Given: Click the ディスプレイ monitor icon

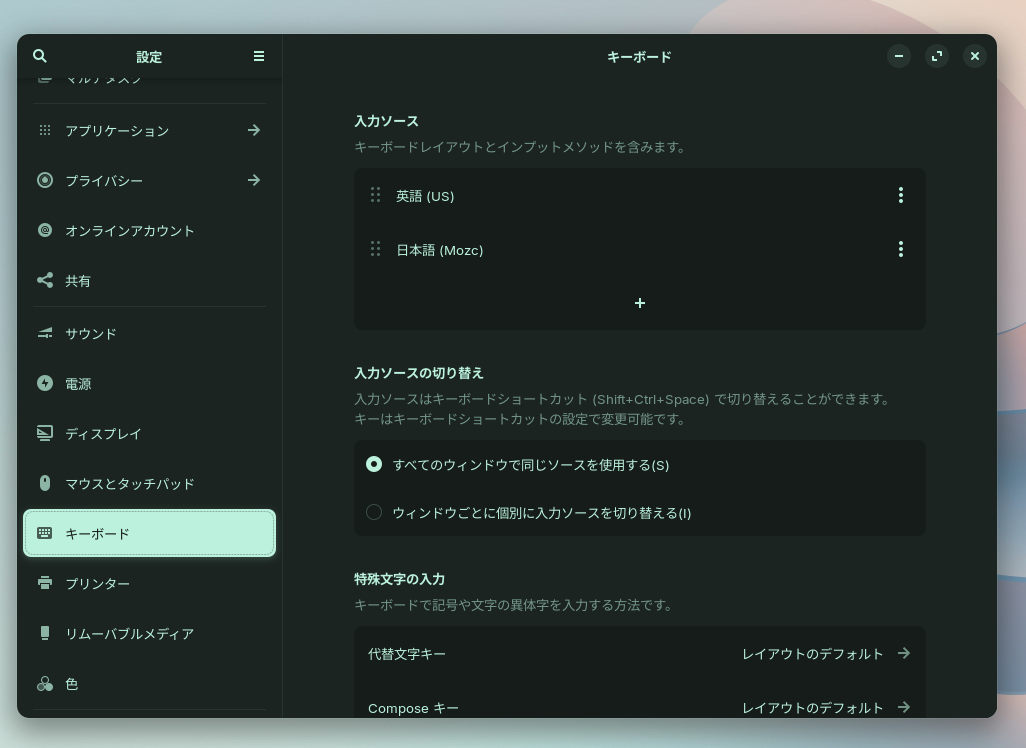Looking at the screenshot, I should point(44,433).
